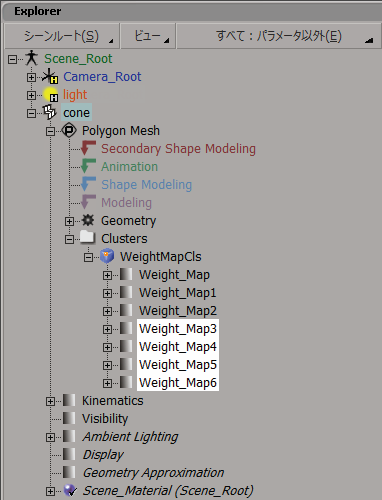Viewport: 382px width, 500px height.
Task: Click the red Secondary Shape Modeling marker icon
Action: pos(88,148)
